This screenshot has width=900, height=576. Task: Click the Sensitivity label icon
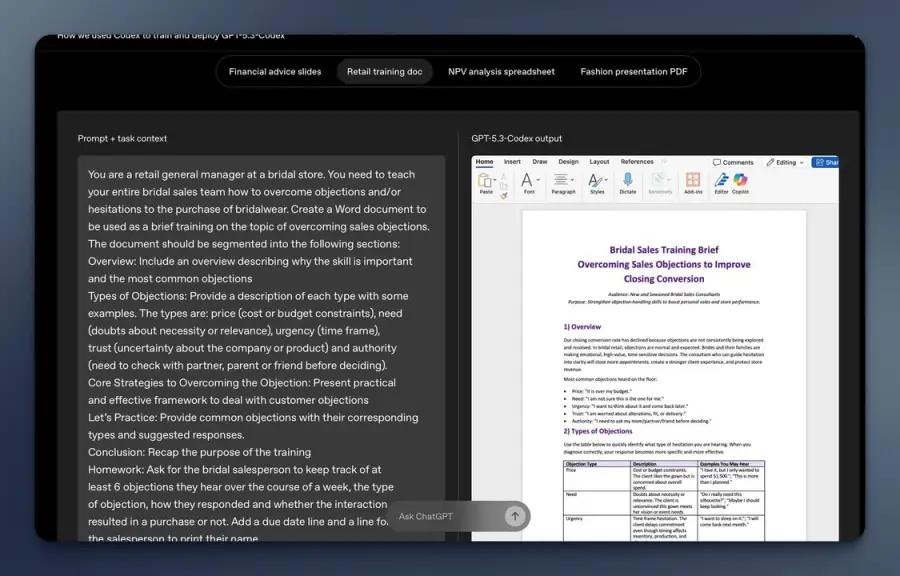click(x=659, y=180)
